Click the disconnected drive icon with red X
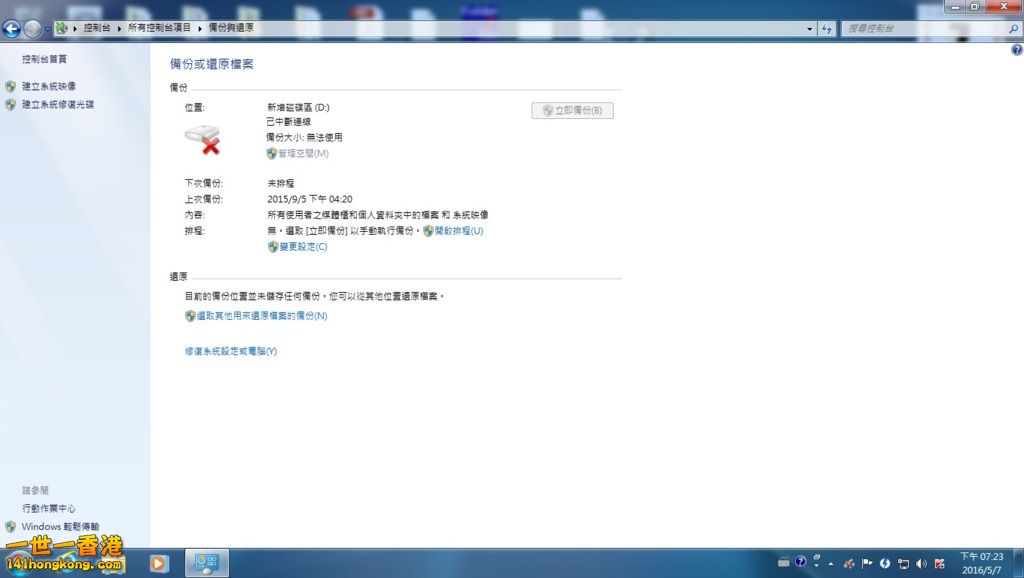 pos(202,140)
